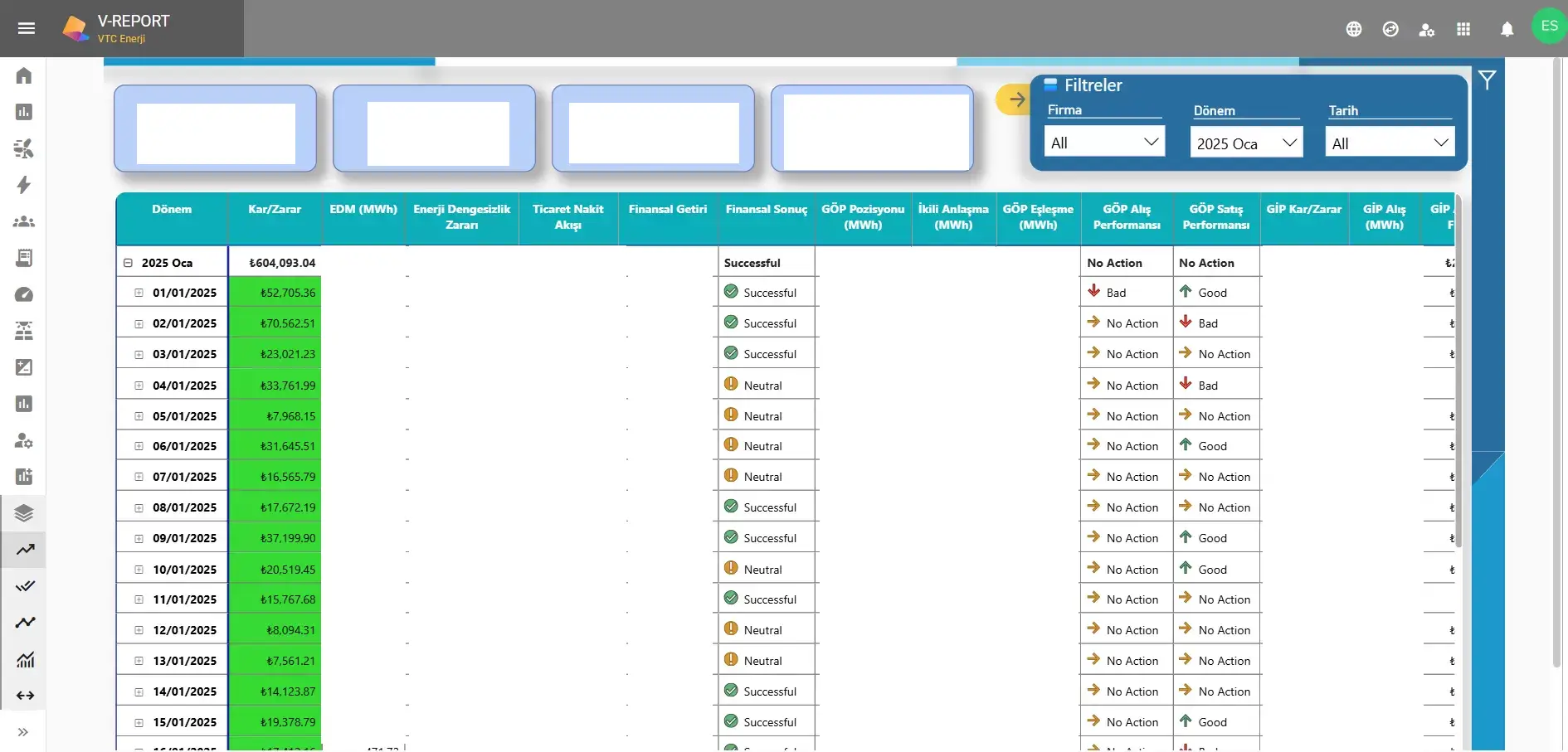The height and width of the screenshot is (752, 1568).
Task: Click the yellow arrow button
Action: point(1015,99)
